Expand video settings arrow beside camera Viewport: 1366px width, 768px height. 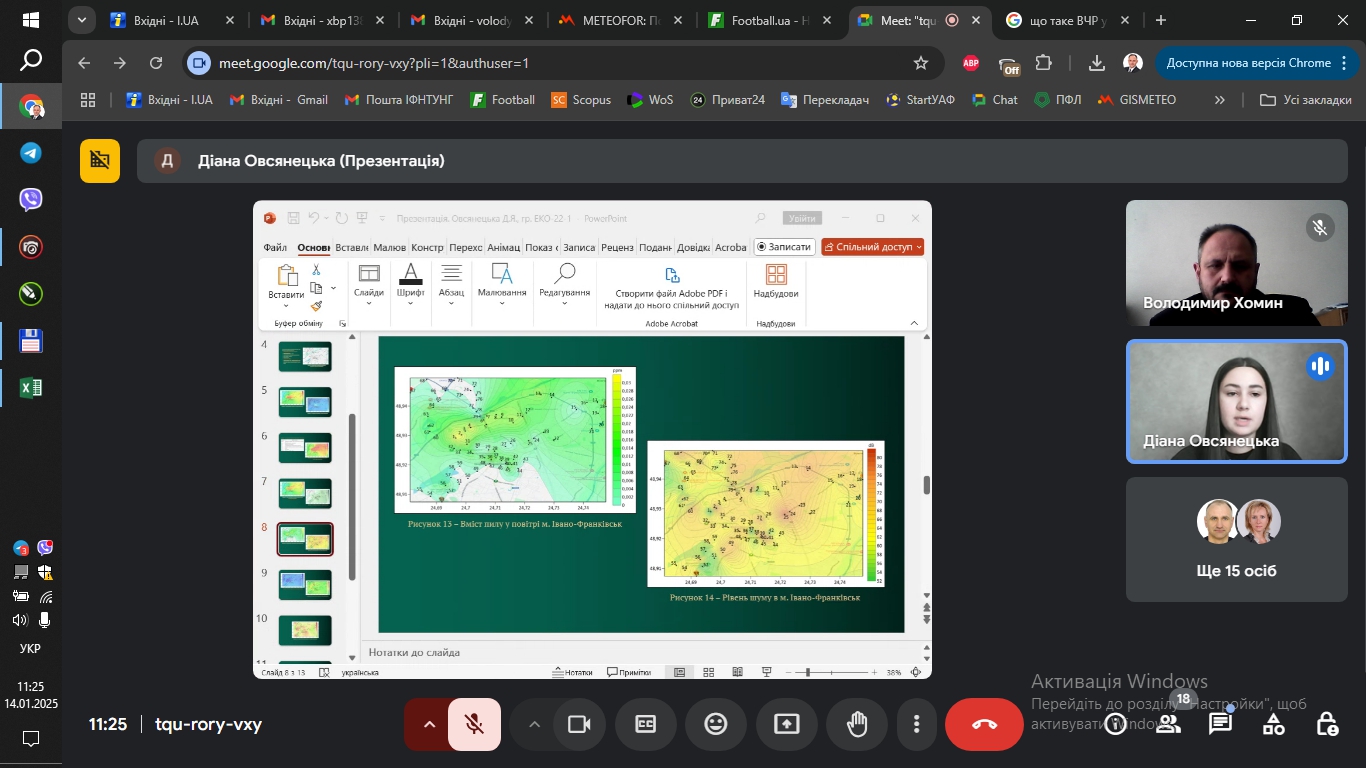[x=534, y=724]
